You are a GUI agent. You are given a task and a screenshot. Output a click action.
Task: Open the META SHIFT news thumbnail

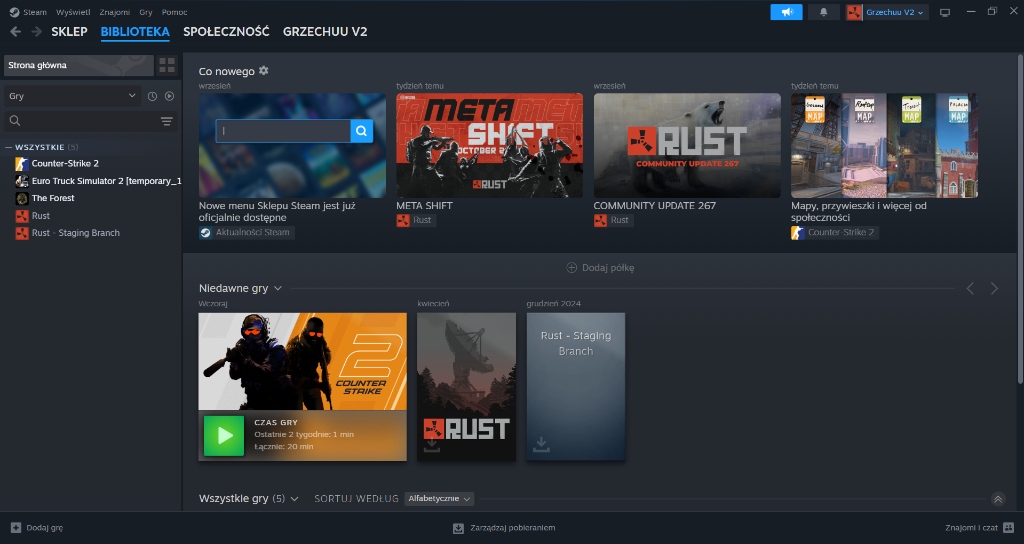(x=489, y=145)
